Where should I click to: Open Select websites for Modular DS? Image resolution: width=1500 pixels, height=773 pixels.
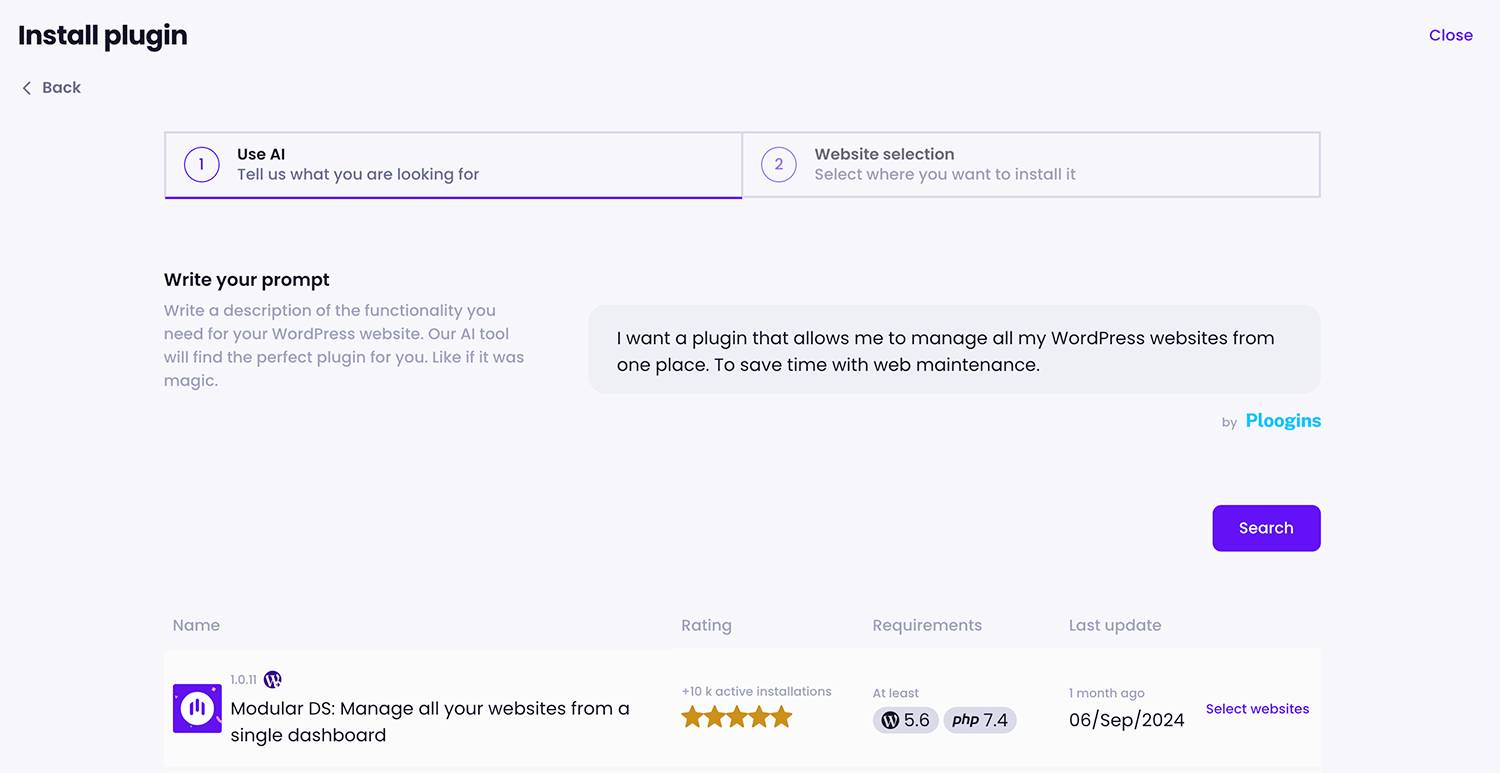pos(1257,708)
